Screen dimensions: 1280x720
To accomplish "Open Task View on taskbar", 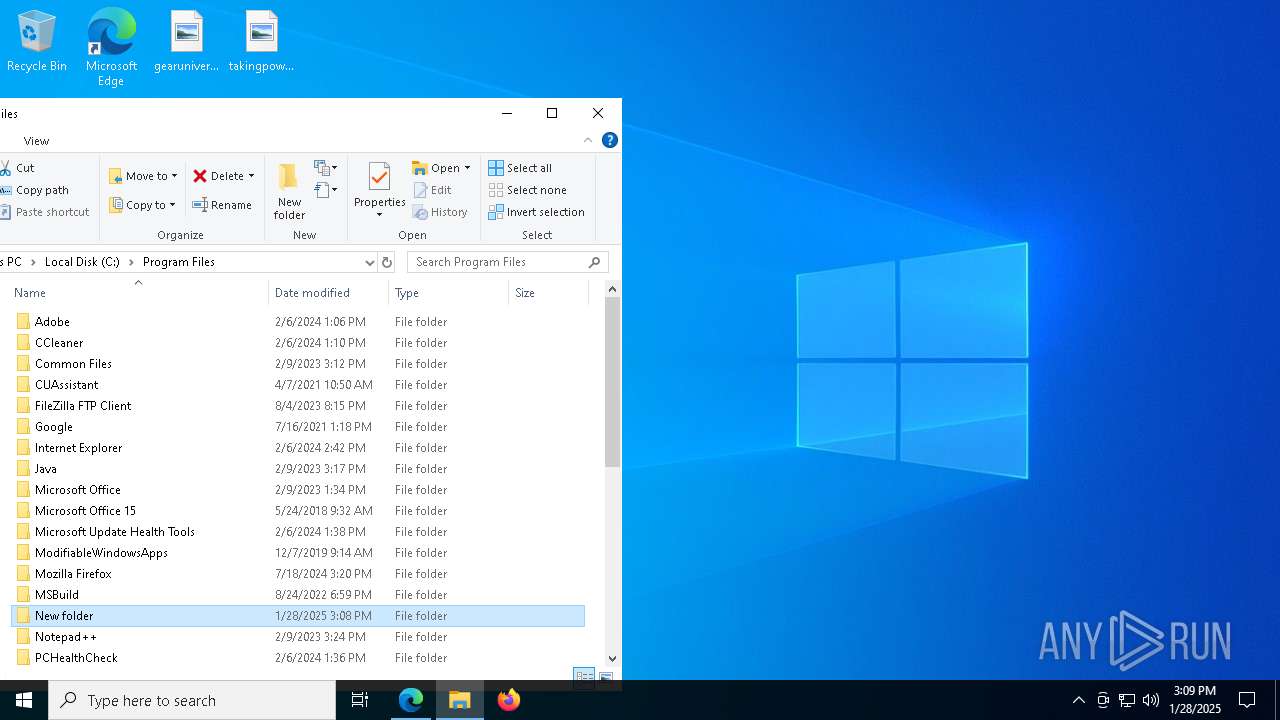I will click(360, 700).
